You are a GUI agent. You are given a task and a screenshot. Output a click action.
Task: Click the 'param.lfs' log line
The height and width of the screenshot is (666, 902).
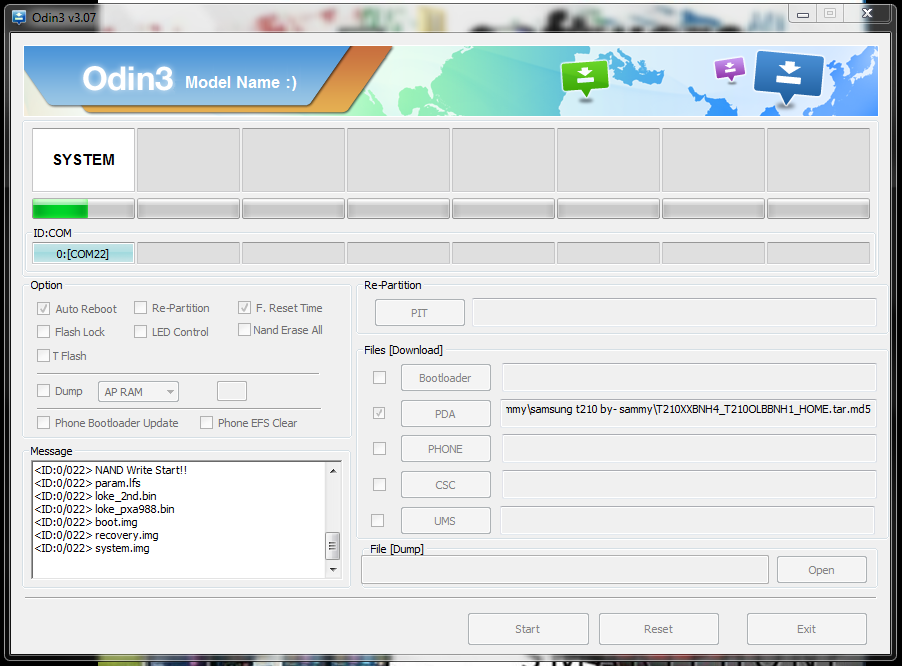tap(87, 483)
